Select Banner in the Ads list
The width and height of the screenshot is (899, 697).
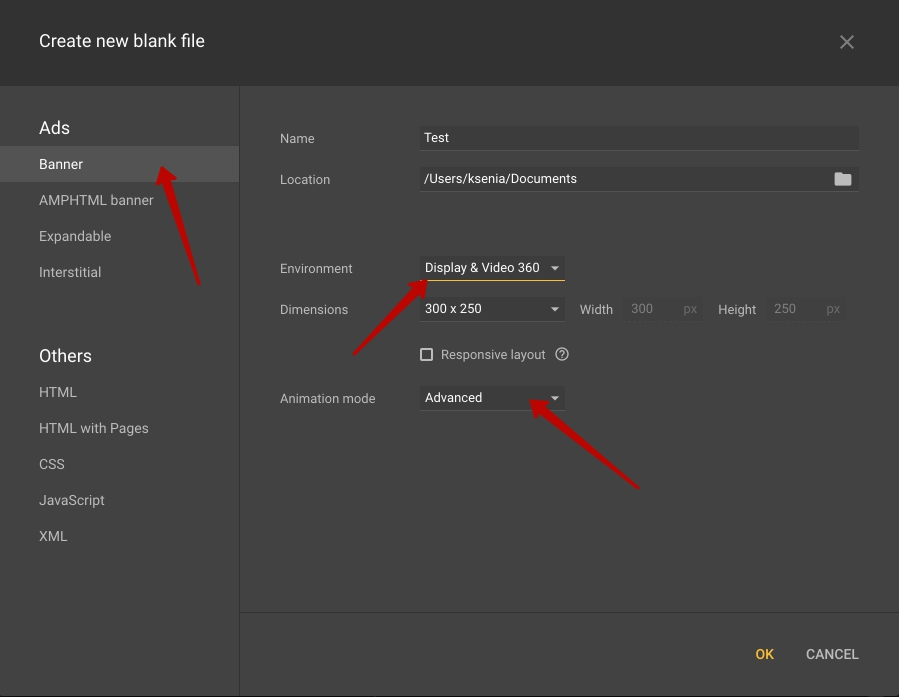point(61,164)
